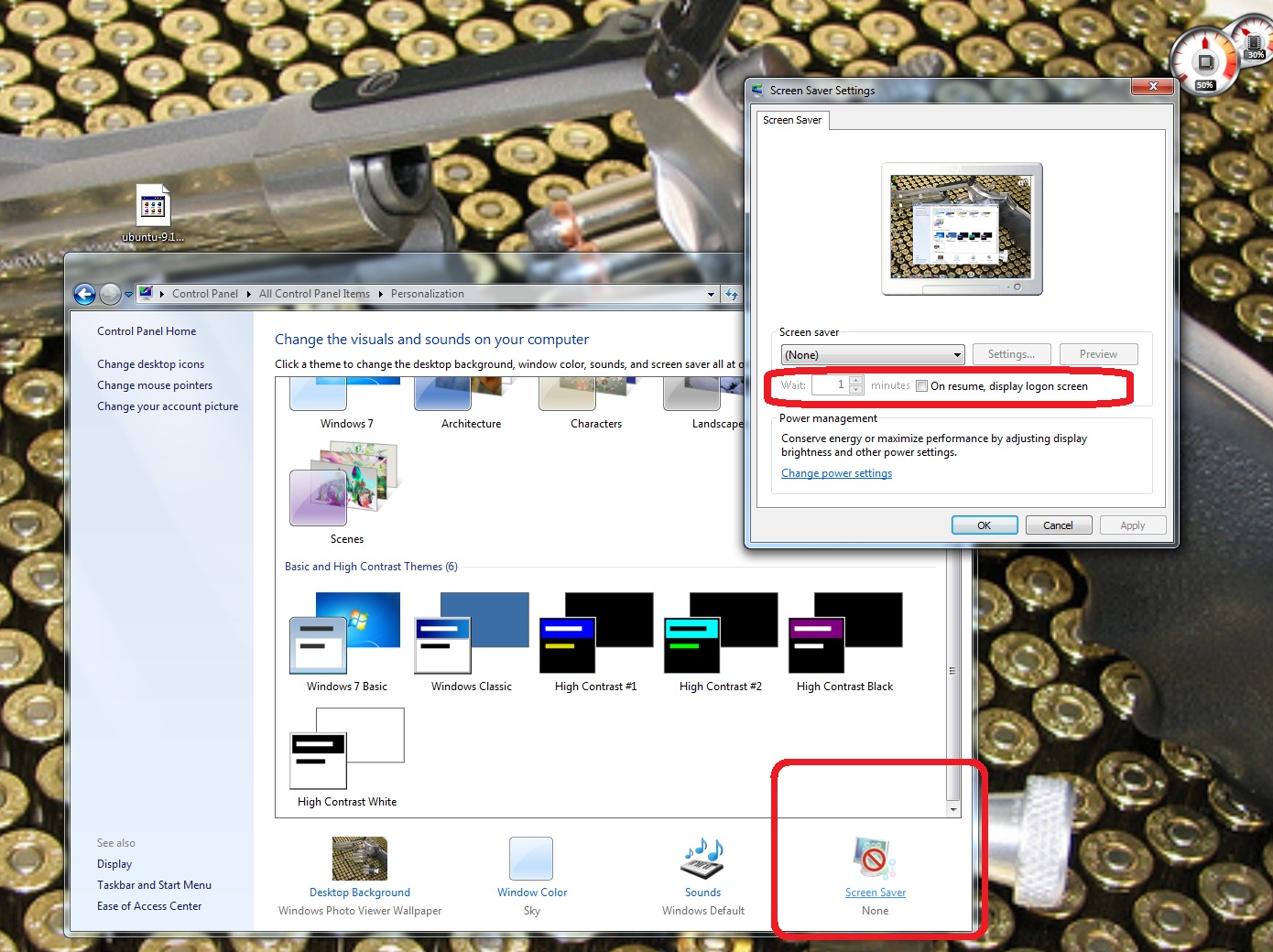Image resolution: width=1273 pixels, height=952 pixels.
Task: Click OK in Screen Saver Settings
Action: [x=985, y=525]
